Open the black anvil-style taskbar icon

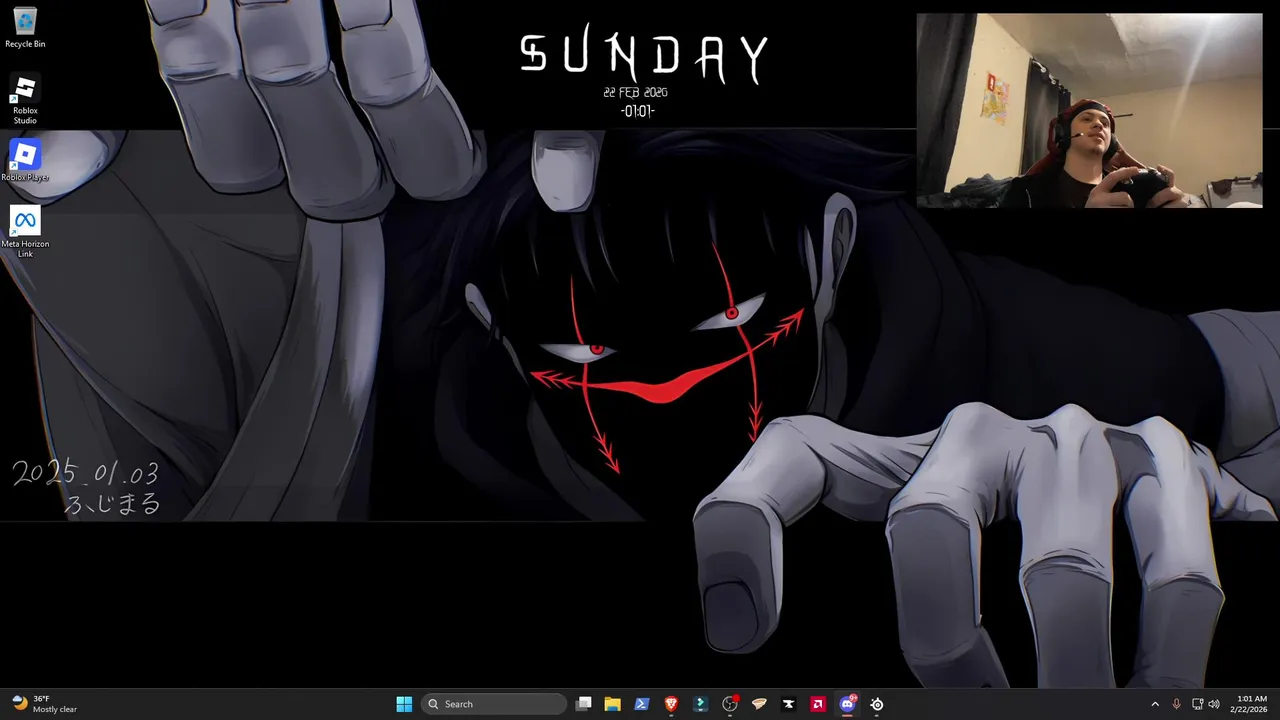[789, 704]
